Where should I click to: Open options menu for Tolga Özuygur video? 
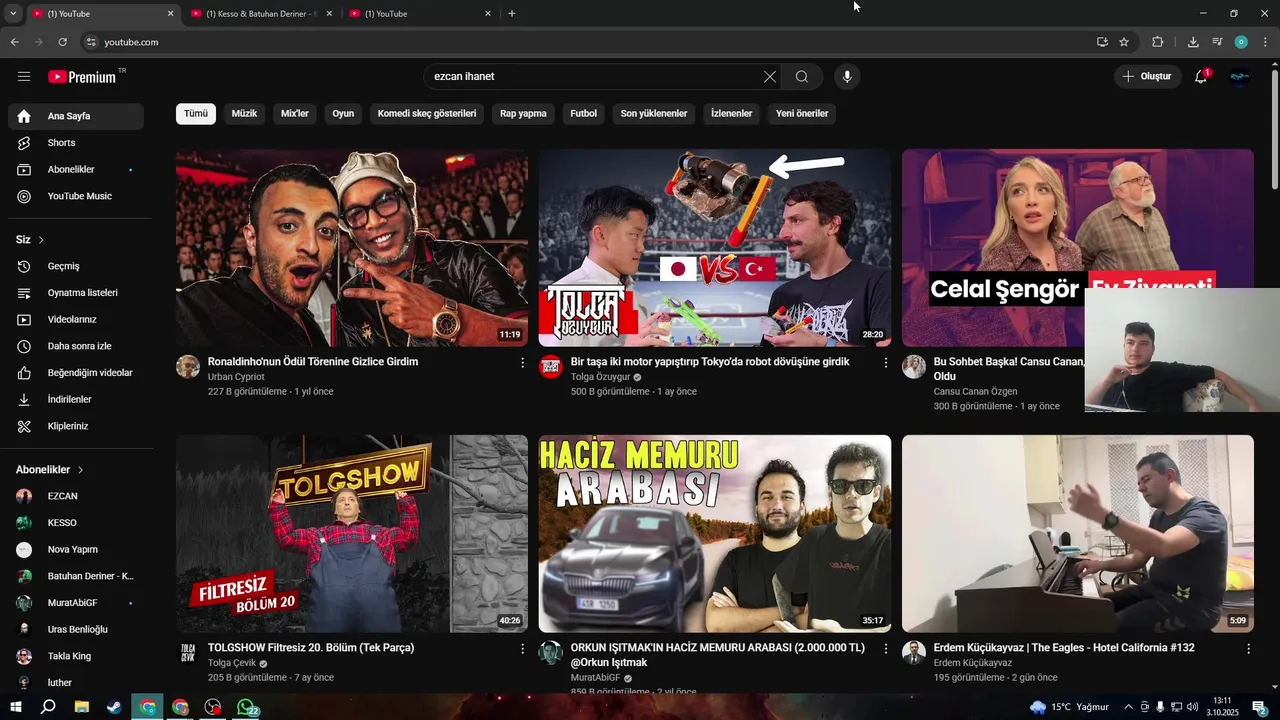pyautogui.click(x=885, y=363)
